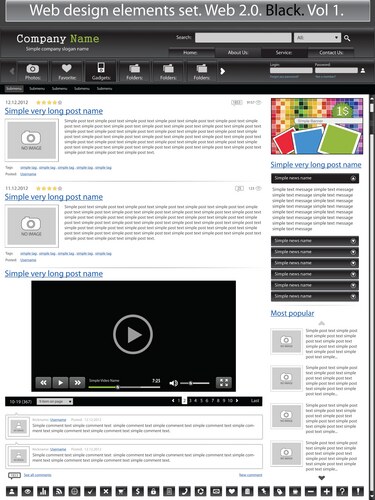Click the X cancel icon in bottom row
The height and width of the screenshot is (500, 375).
pyautogui.click(x=106, y=491)
